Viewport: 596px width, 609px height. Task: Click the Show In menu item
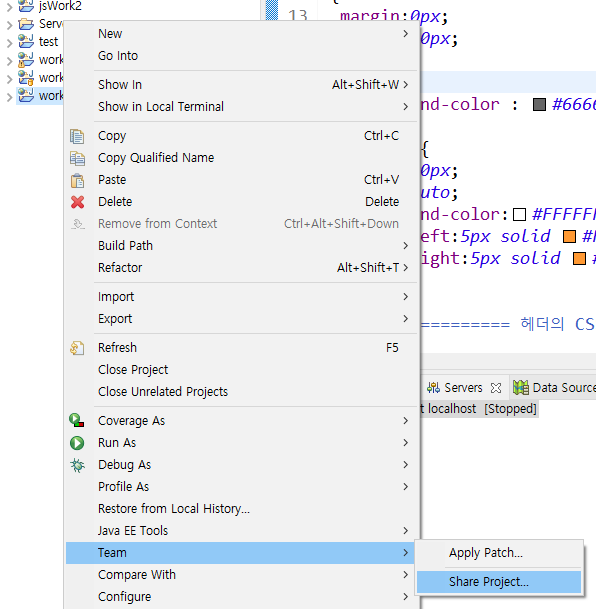pos(243,85)
